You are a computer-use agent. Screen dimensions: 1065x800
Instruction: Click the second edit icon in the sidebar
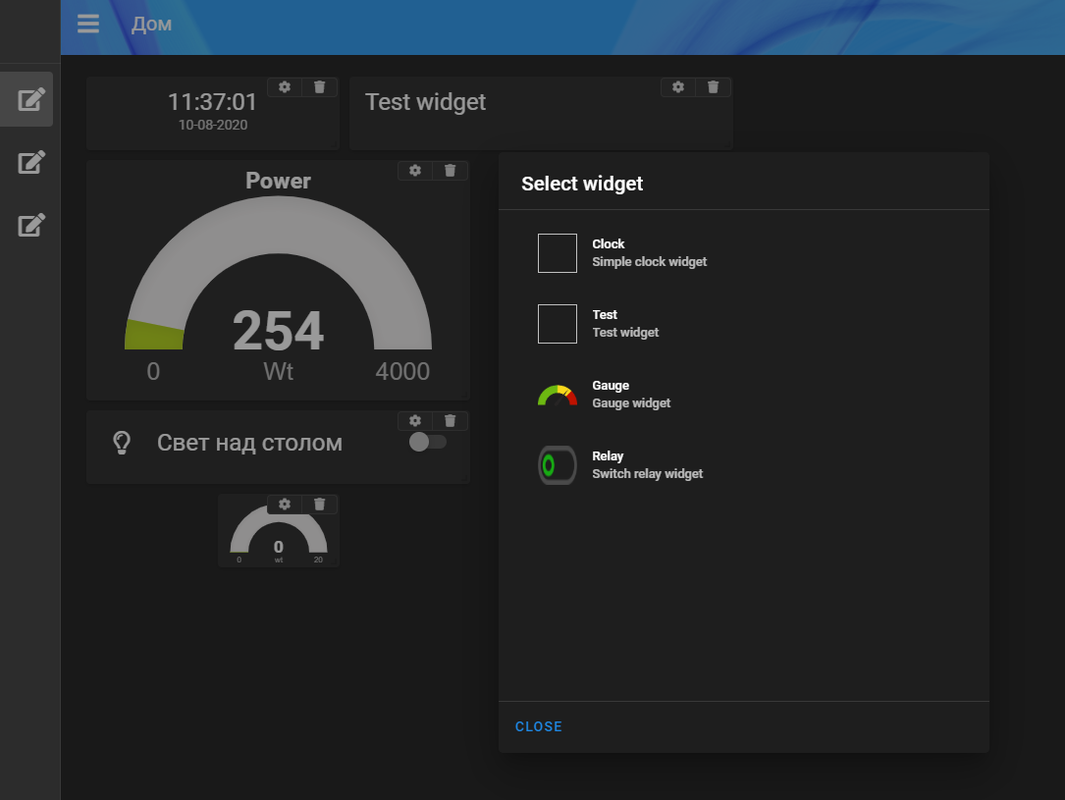click(31, 162)
